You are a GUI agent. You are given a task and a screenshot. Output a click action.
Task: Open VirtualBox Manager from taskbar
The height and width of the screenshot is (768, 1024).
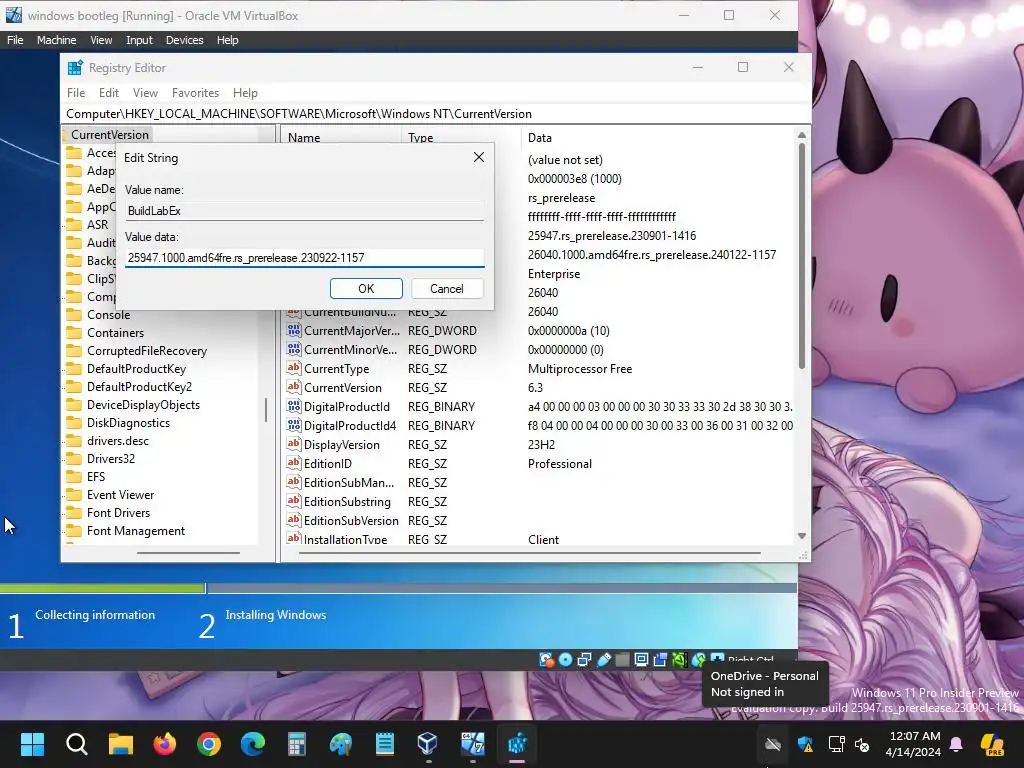(x=428, y=743)
